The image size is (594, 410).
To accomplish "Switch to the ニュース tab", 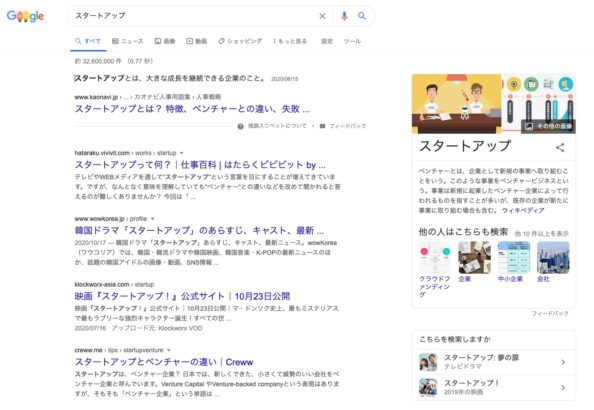I will click(128, 41).
